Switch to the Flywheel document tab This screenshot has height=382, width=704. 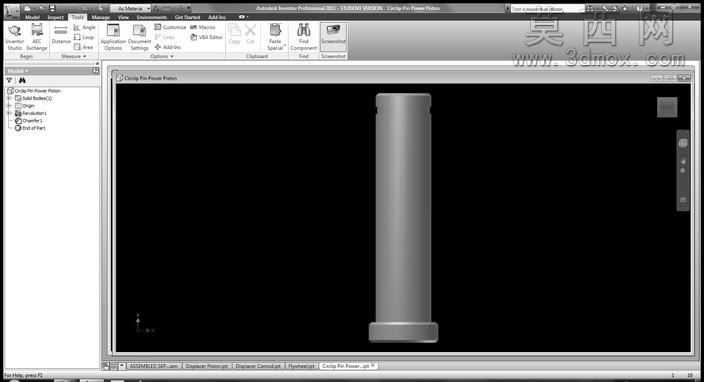[x=301, y=366]
